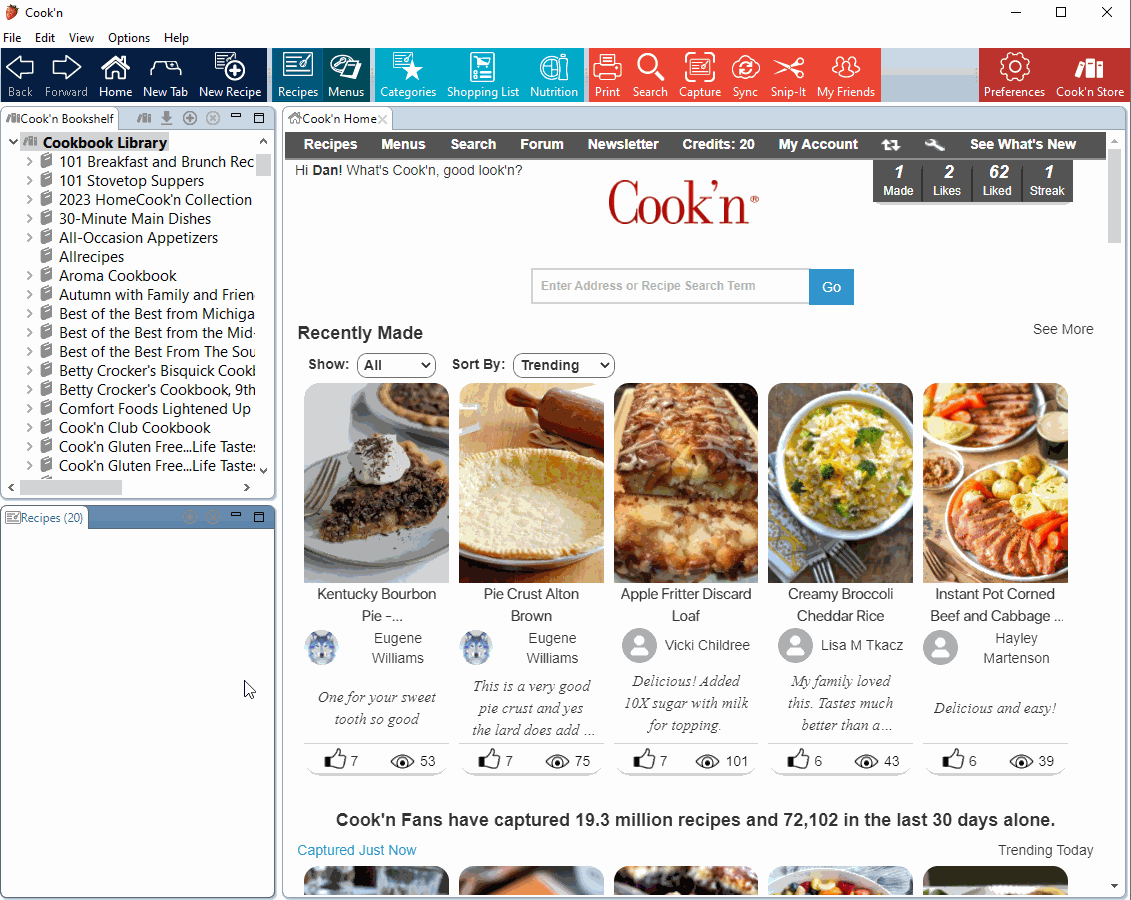Viewport: 1131px width, 900px height.
Task: Like the Instant Pot Corned Beef thumbs-up
Action: 953,759
